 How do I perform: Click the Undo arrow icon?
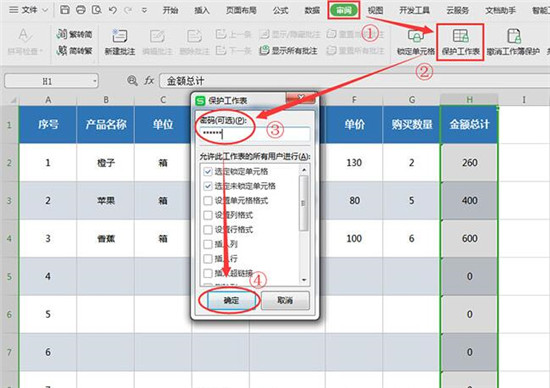pyautogui.click(x=113, y=10)
